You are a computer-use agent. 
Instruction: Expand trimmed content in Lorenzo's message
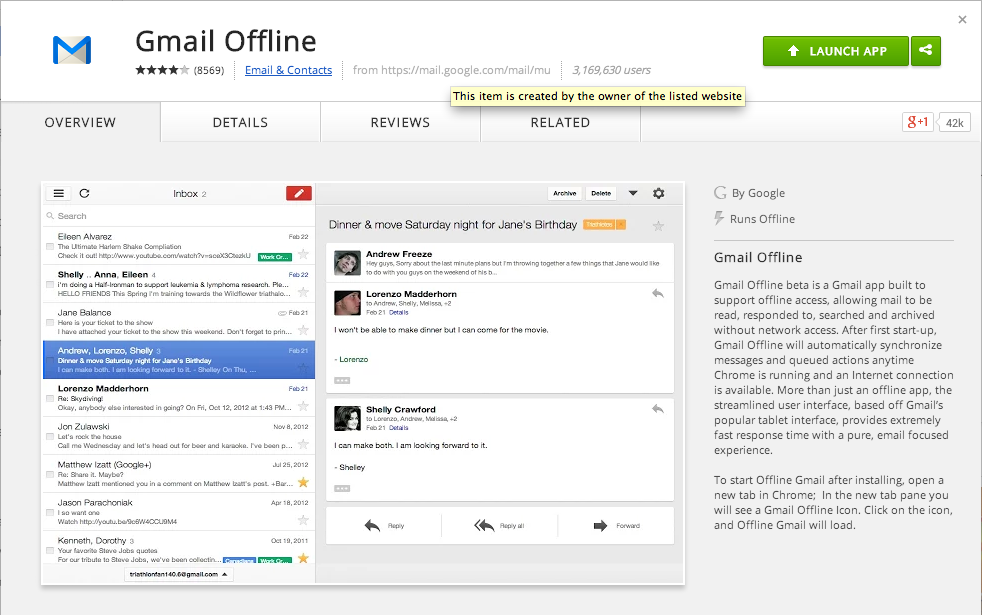click(x=342, y=381)
